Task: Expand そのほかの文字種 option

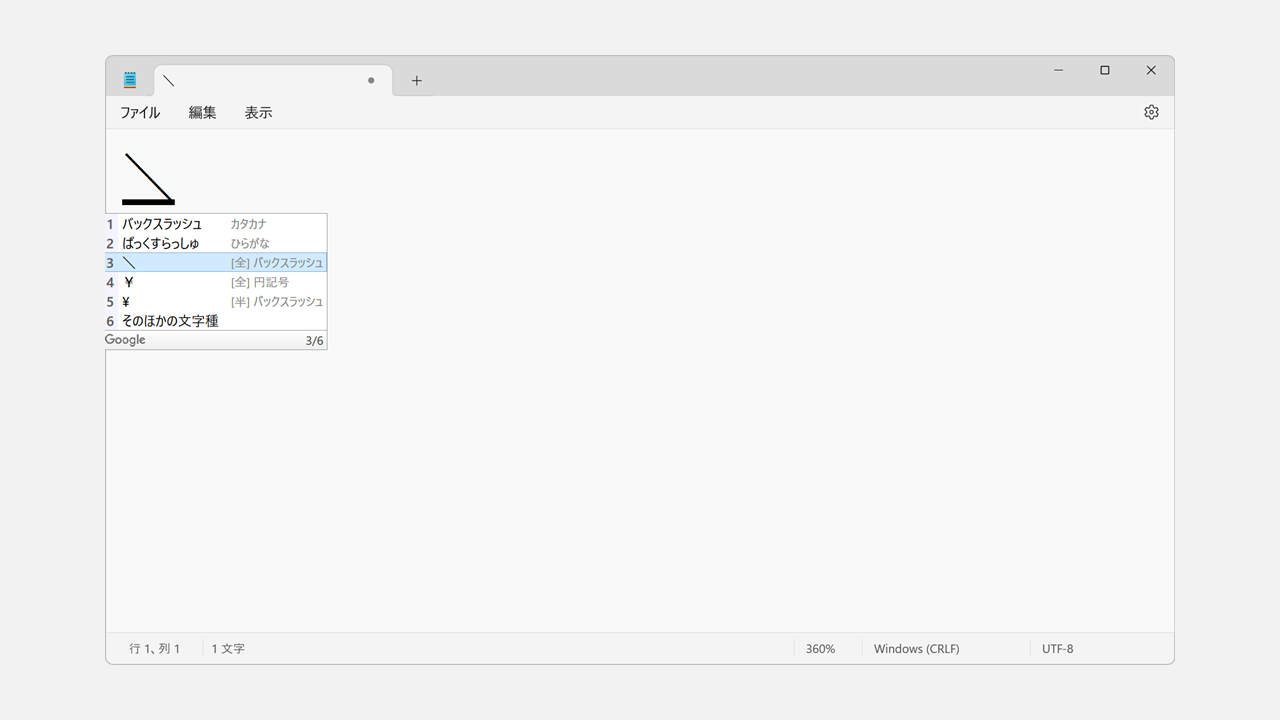Action: (x=170, y=321)
